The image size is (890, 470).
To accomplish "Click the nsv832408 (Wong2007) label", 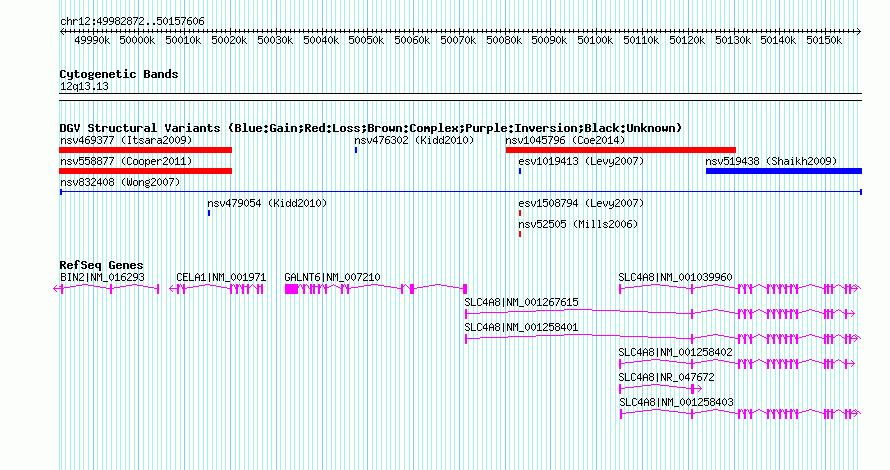I will 120,182.
